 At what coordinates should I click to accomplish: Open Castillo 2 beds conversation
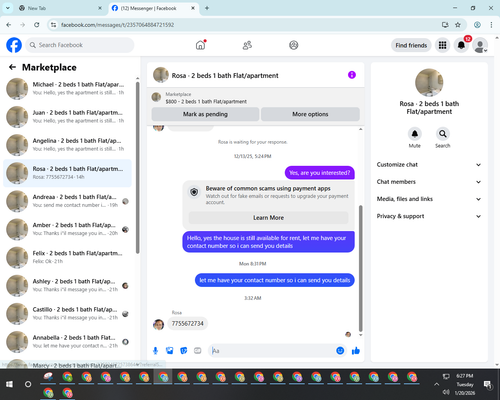67,314
